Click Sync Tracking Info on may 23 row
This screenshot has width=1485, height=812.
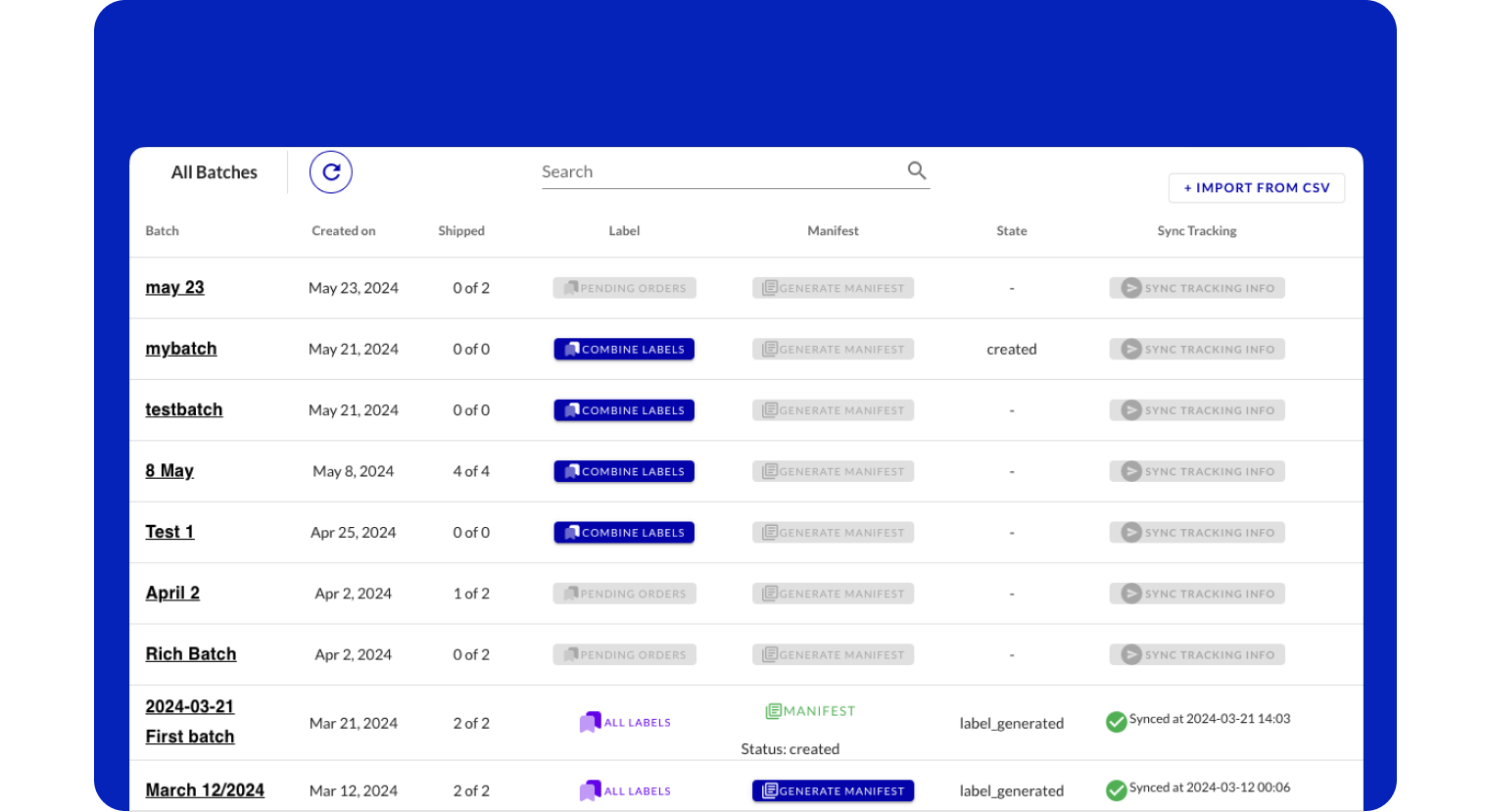[x=1197, y=288]
